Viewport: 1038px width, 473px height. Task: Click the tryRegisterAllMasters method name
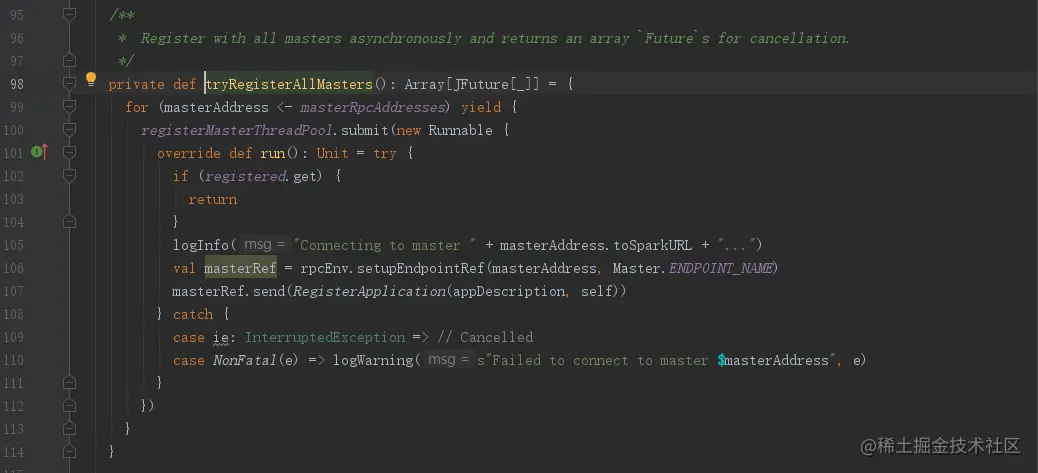point(289,84)
